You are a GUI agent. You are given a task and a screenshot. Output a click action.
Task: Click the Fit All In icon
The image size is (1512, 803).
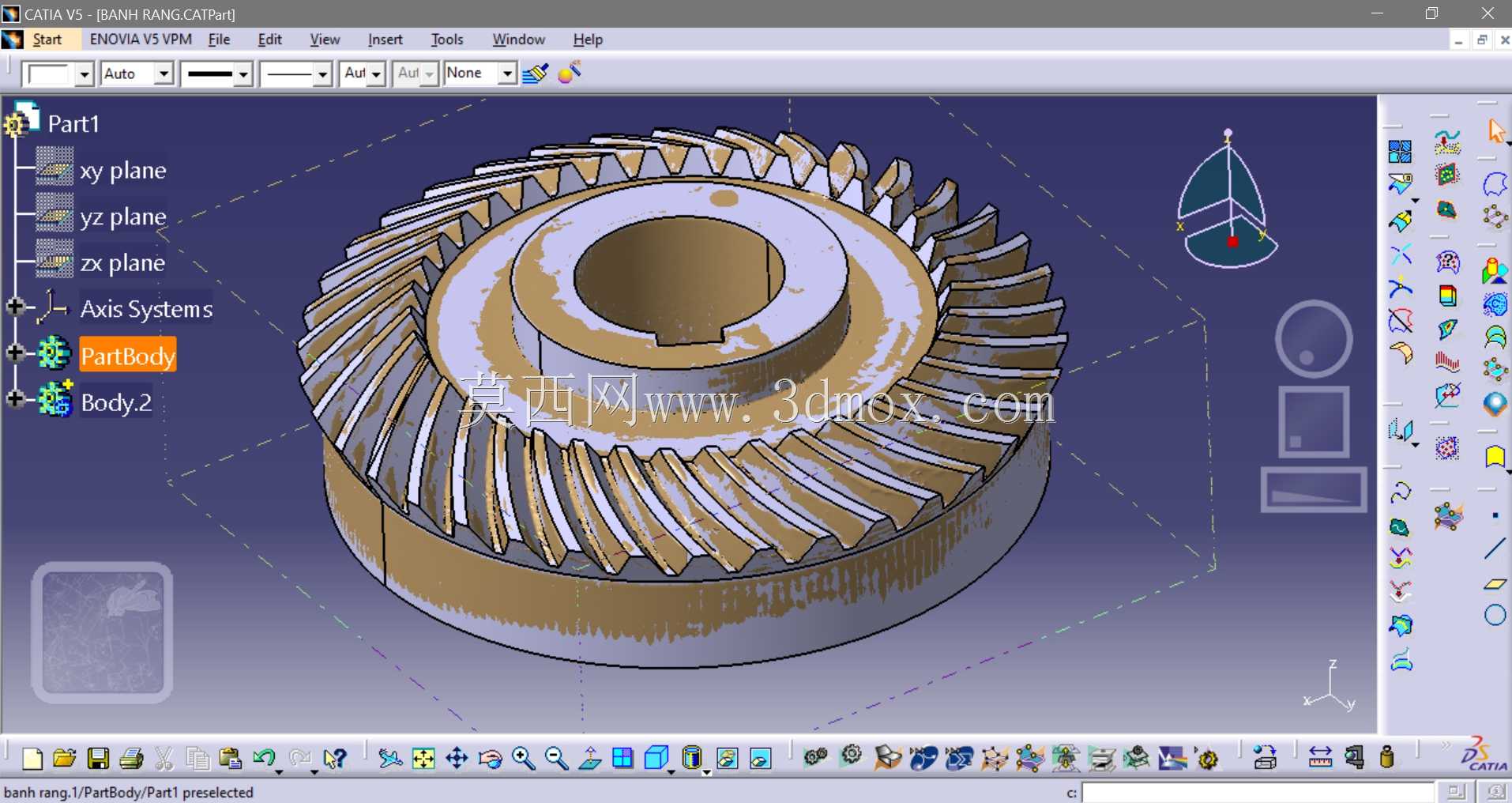pos(423,759)
